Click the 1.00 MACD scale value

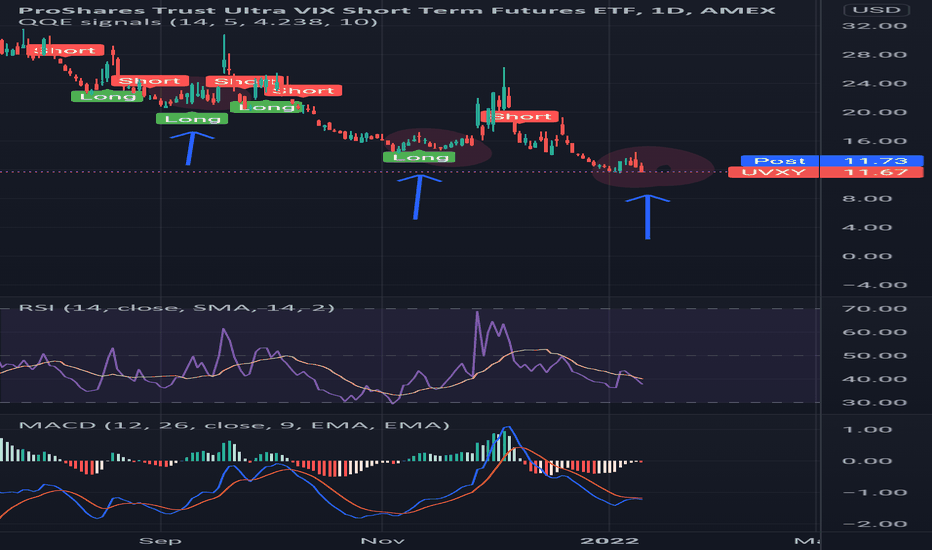coord(867,429)
